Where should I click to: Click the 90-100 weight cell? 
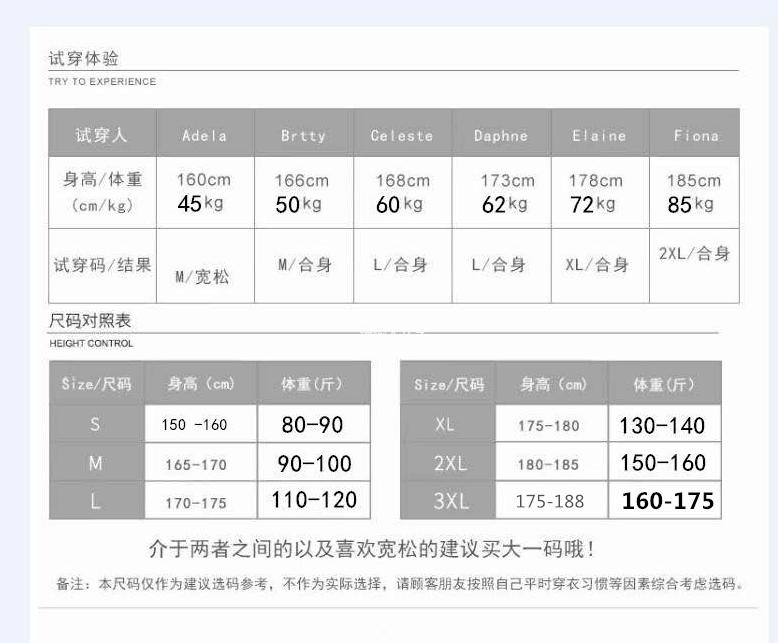tap(314, 462)
